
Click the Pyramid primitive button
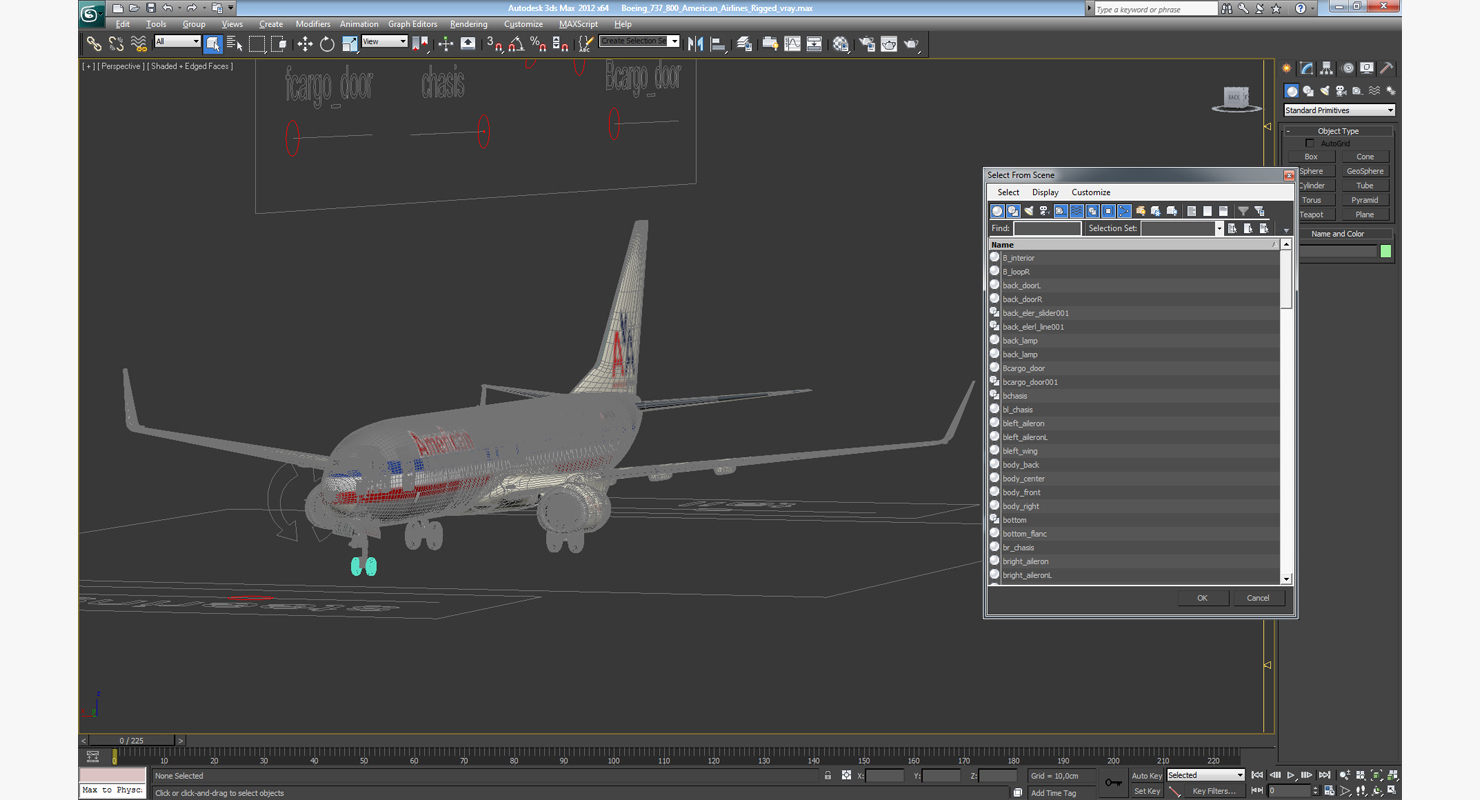pos(1365,200)
